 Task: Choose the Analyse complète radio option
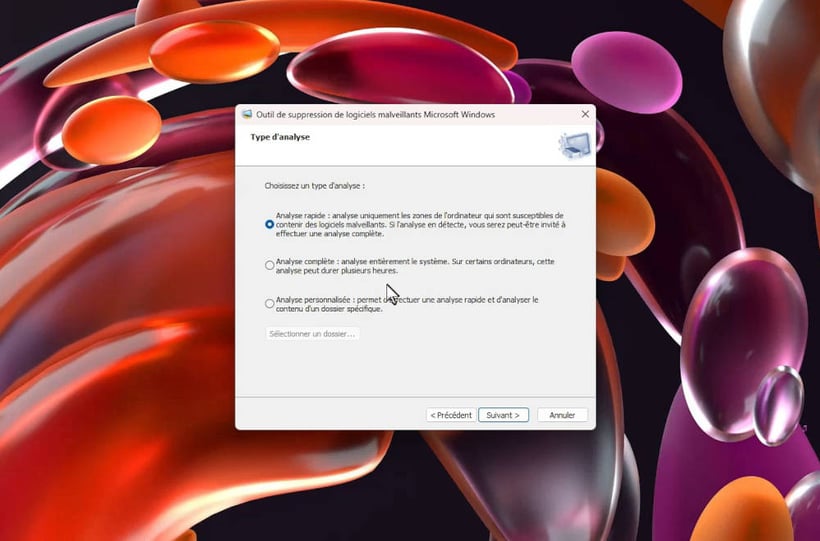pos(269,266)
